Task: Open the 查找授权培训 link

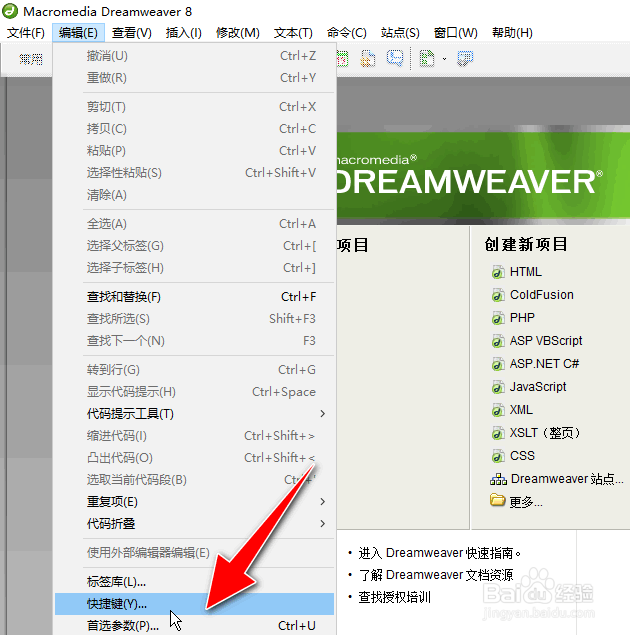Action: tap(394, 597)
